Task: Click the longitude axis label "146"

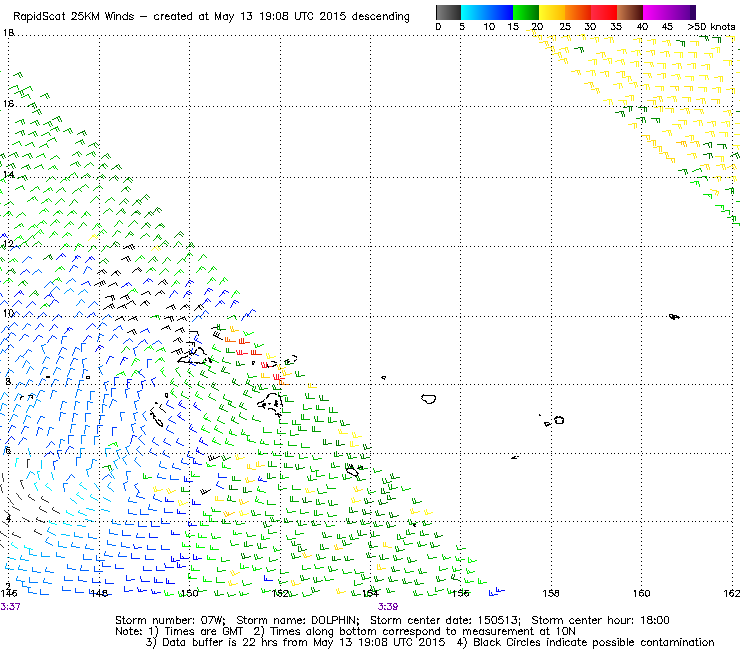Action: click(x=9, y=593)
